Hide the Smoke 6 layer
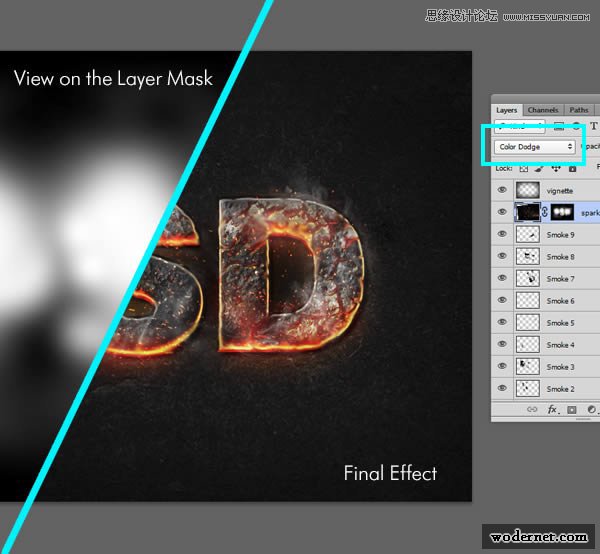Viewport: 600px width, 554px height. coord(502,300)
